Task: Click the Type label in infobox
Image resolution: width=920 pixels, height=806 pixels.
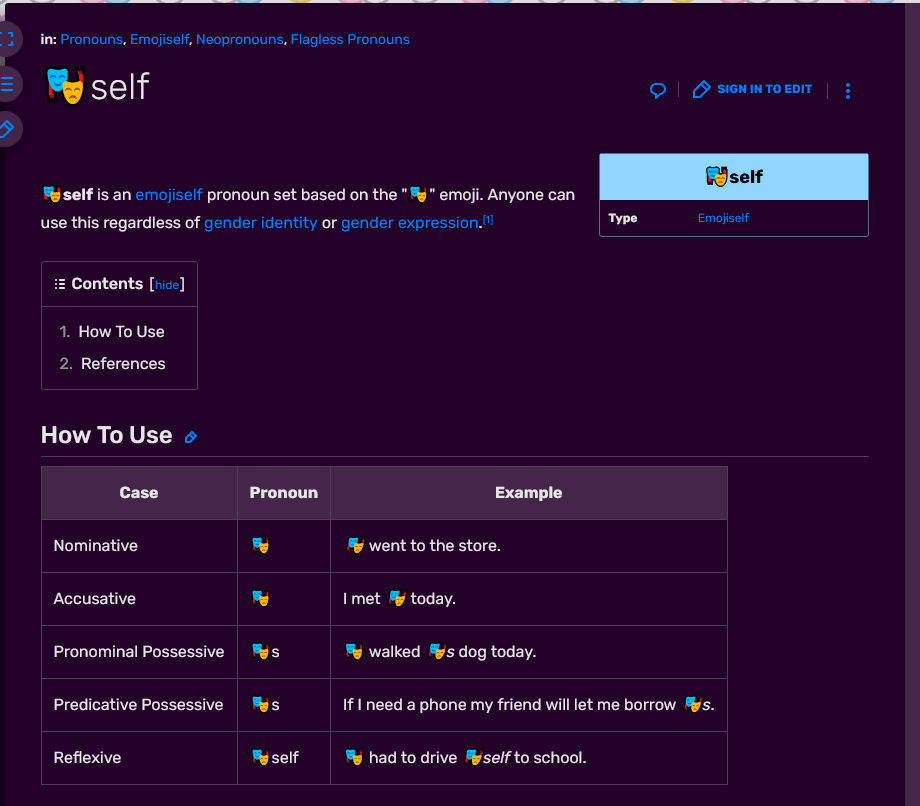Action: pos(623,218)
